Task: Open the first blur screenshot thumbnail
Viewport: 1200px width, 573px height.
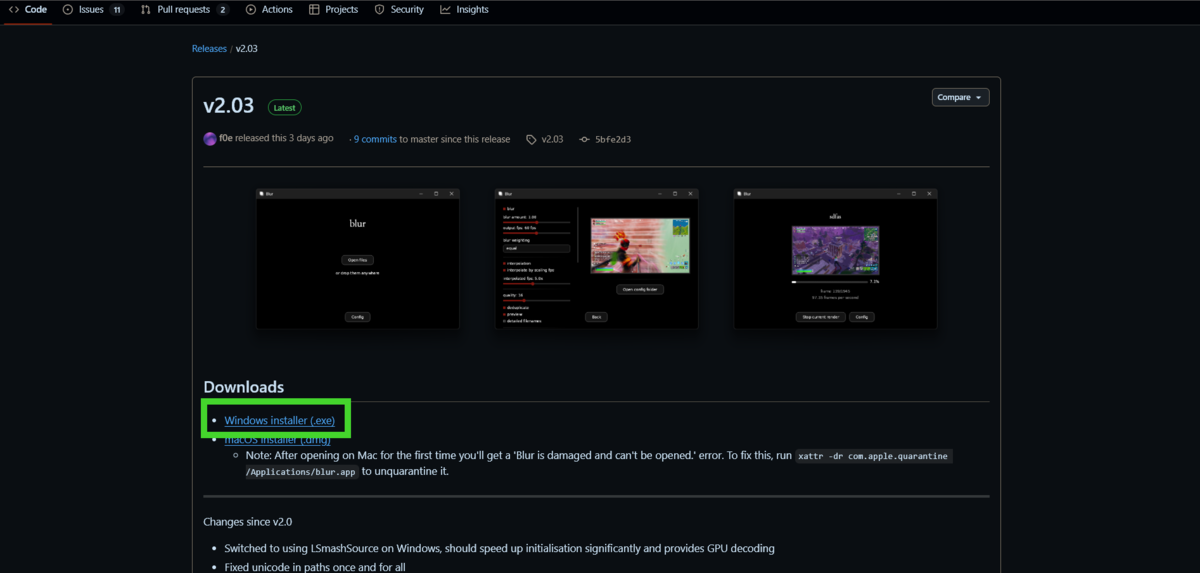Action: [x=358, y=259]
